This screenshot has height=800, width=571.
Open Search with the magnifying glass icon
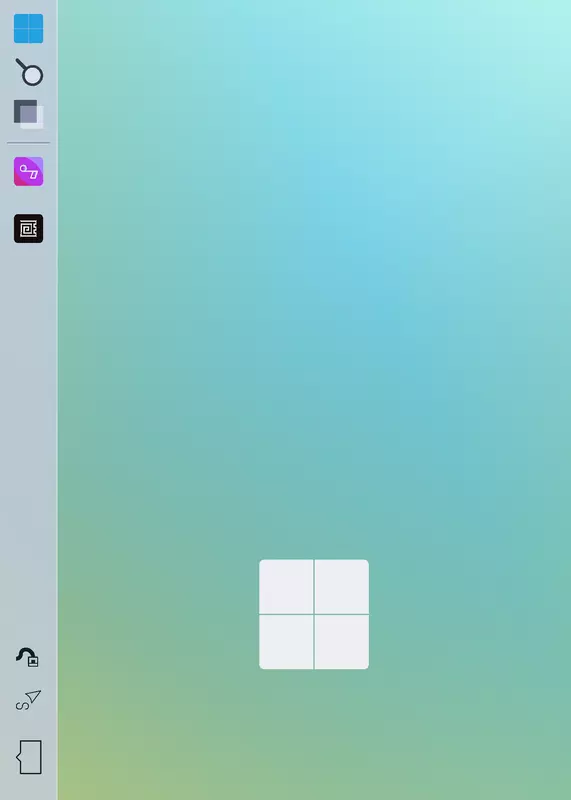(30, 72)
